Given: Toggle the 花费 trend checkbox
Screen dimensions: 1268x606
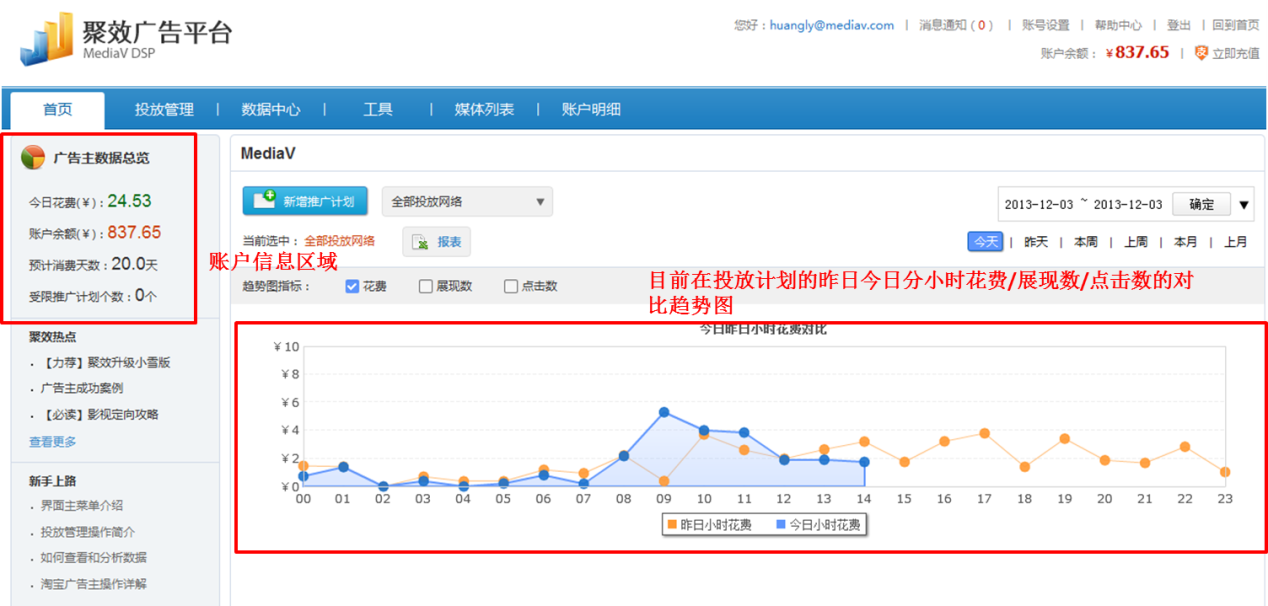Looking at the screenshot, I should point(352,286).
